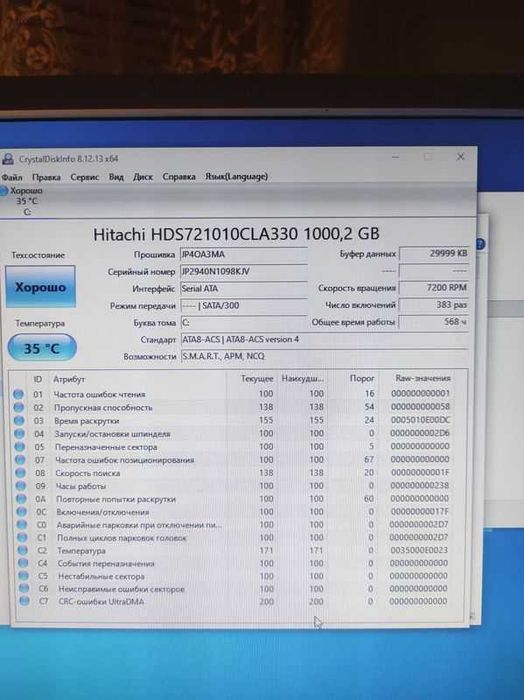Click status icon for Неисправимые ошибки секторов
524x700 pixels.
24,589
